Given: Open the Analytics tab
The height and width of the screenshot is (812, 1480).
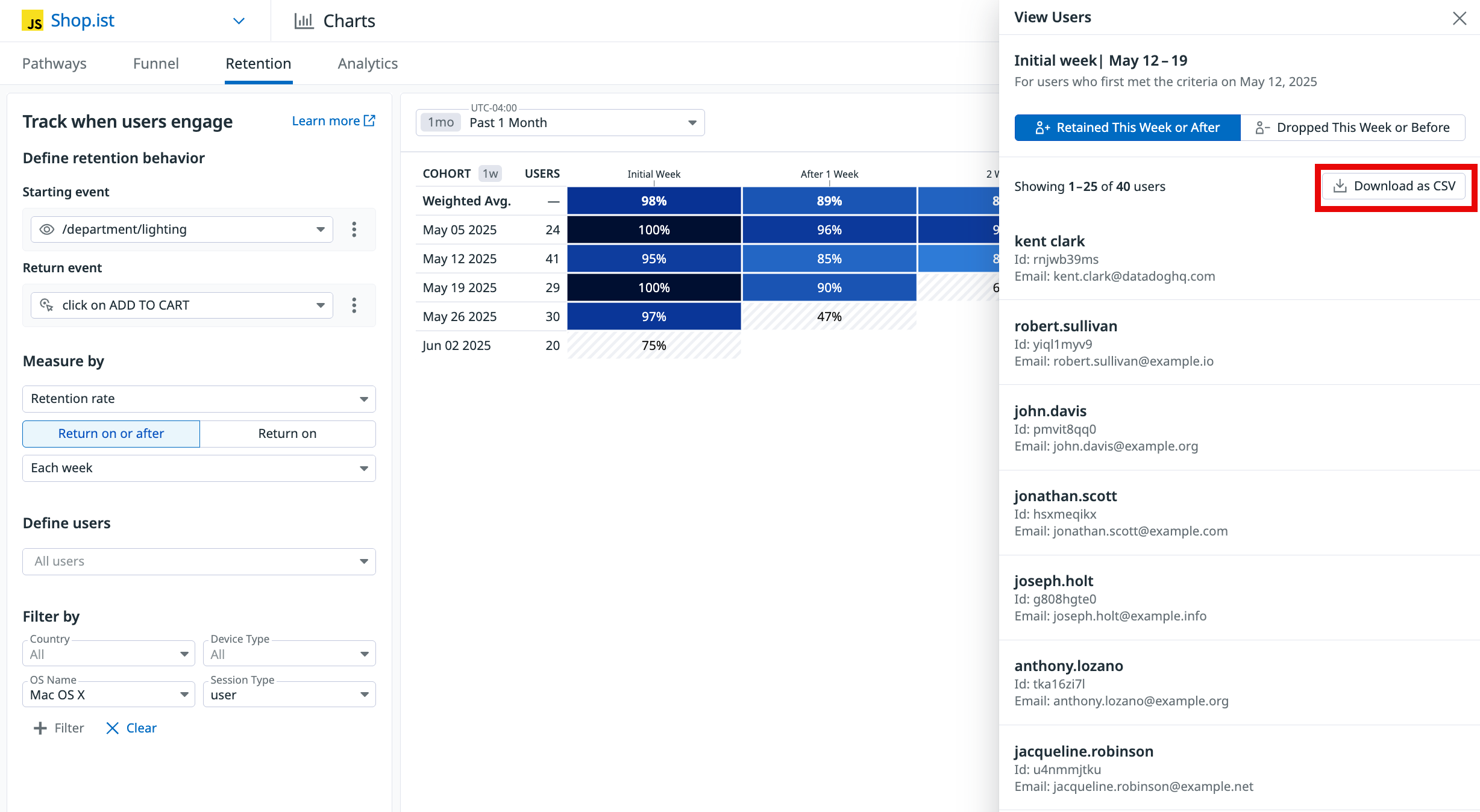Looking at the screenshot, I should [368, 63].
